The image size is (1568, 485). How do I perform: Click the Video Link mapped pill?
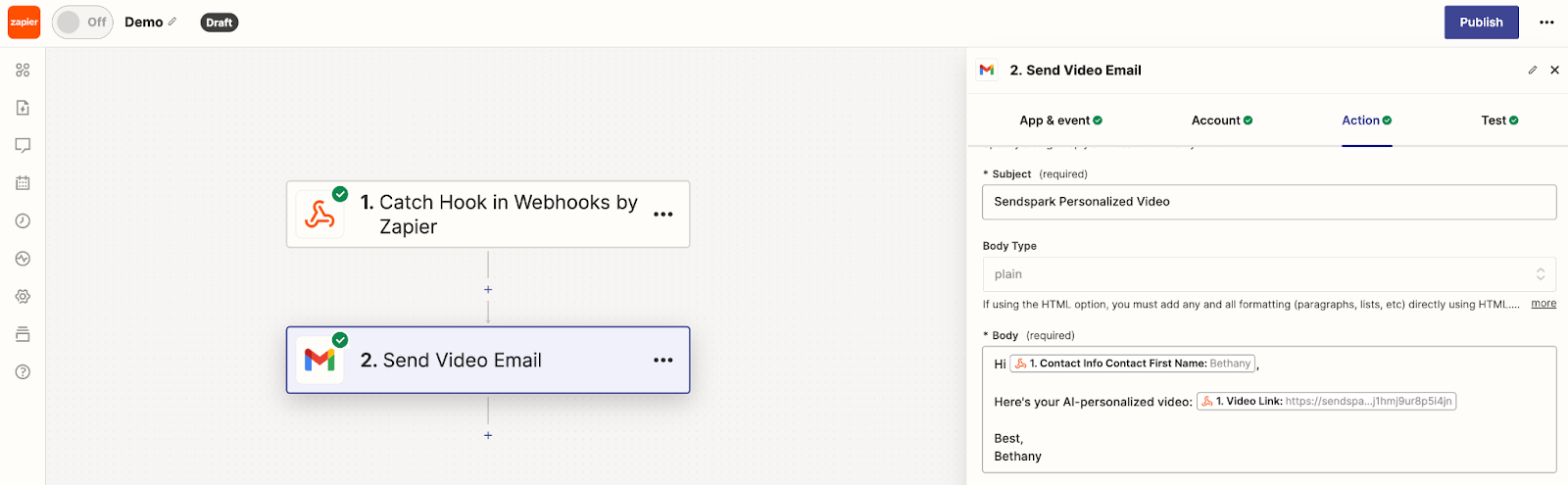point(1326,401)
